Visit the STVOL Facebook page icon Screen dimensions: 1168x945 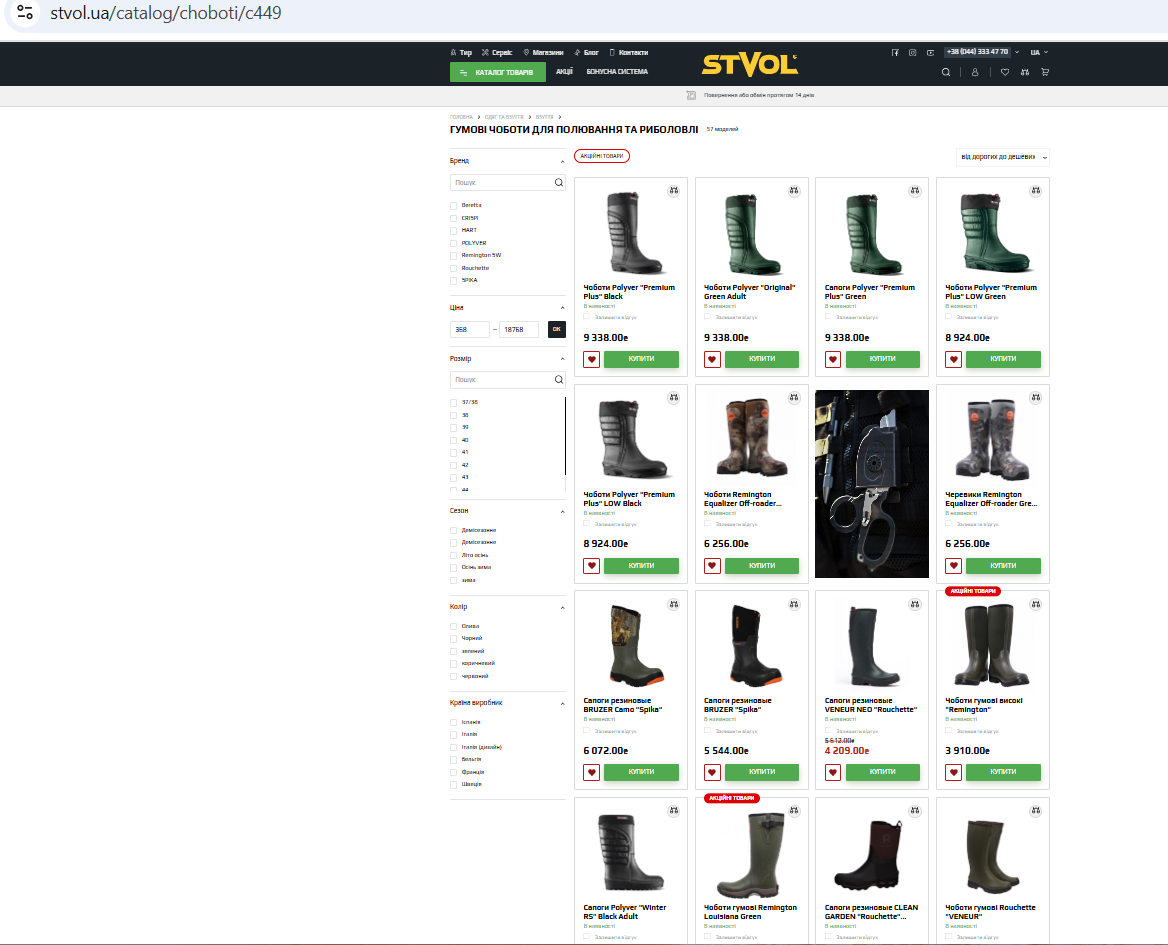tap(895, 52)
